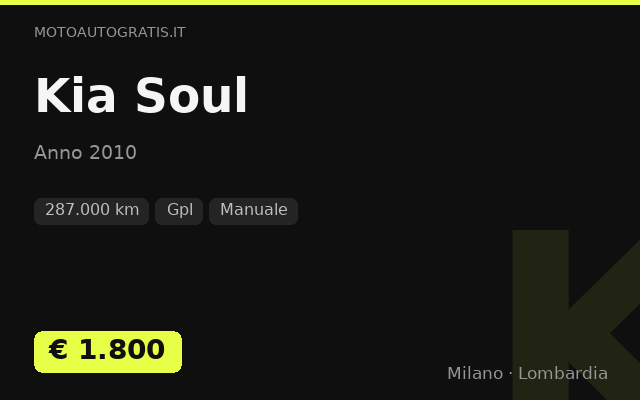This screenshot has height=400, width=640.
Task: Click the word Kia in title
Action: (76, 96)
